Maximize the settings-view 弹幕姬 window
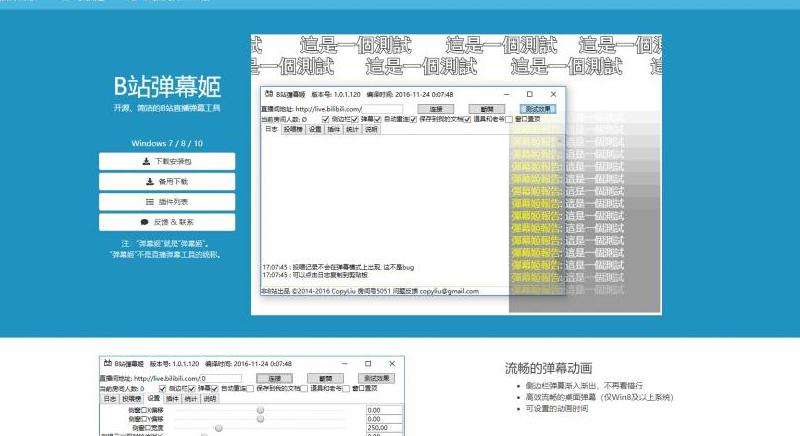800x436 pixels. point(368,364)
